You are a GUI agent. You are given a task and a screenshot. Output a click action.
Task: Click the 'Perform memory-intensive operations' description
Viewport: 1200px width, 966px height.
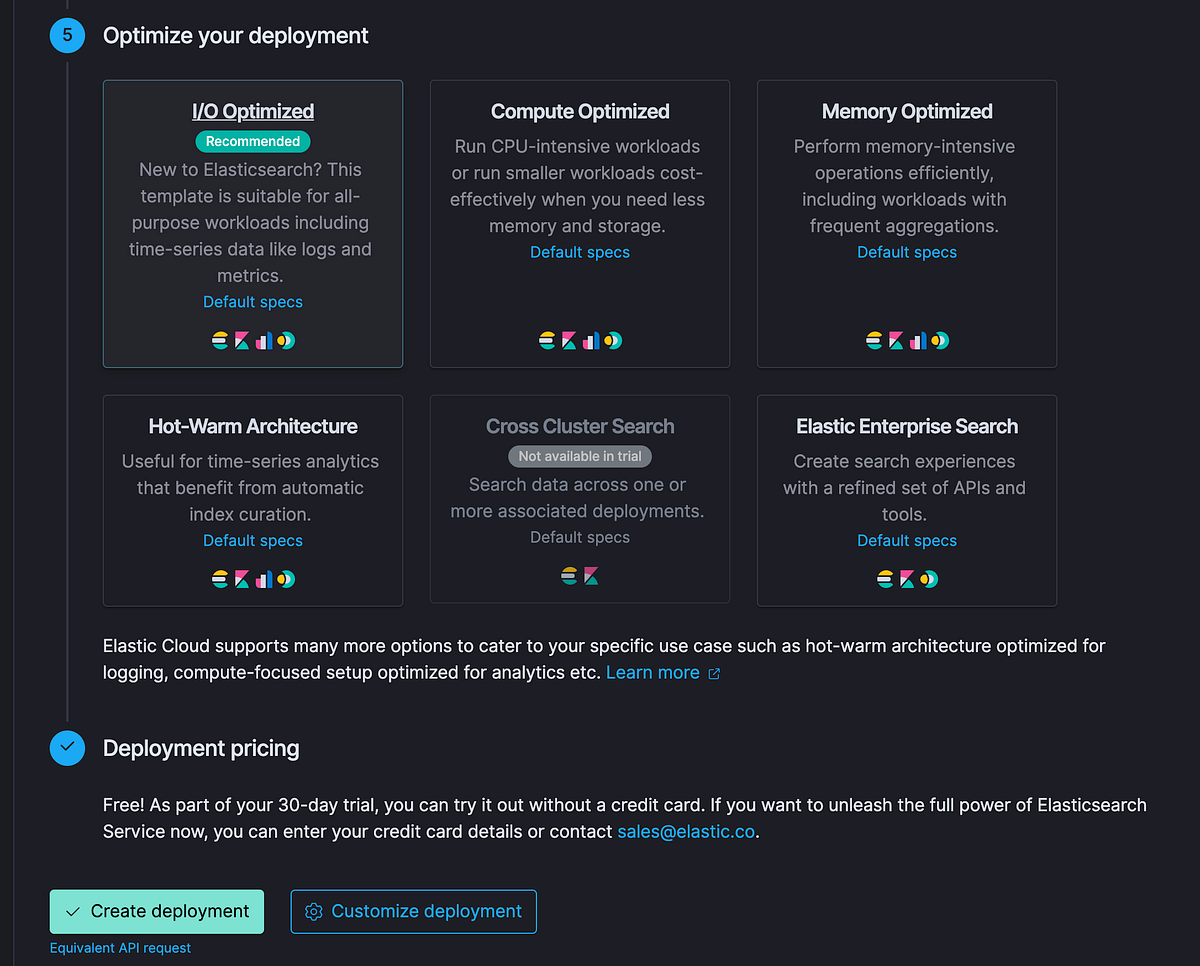[x=905, y=186]
